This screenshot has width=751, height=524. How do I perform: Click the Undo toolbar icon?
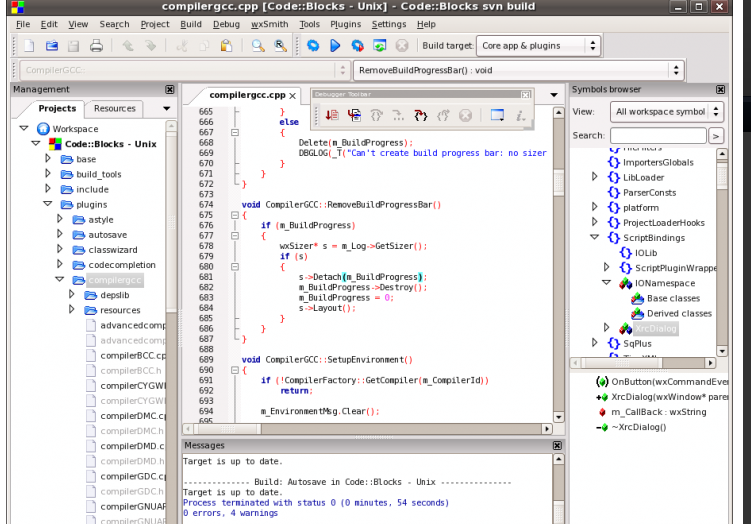point(127,46)
